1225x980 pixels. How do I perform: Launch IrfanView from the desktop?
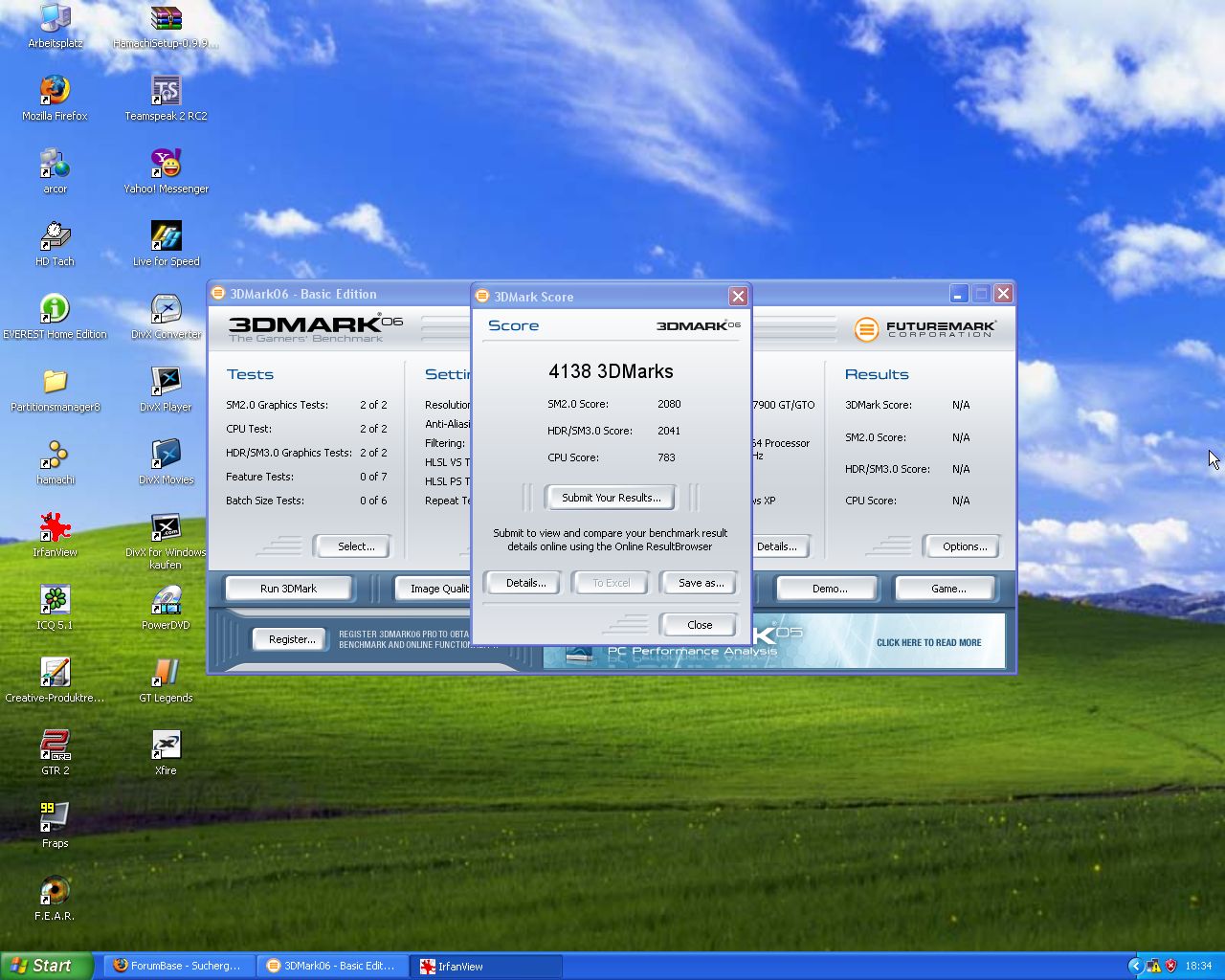tap(55, 535)
